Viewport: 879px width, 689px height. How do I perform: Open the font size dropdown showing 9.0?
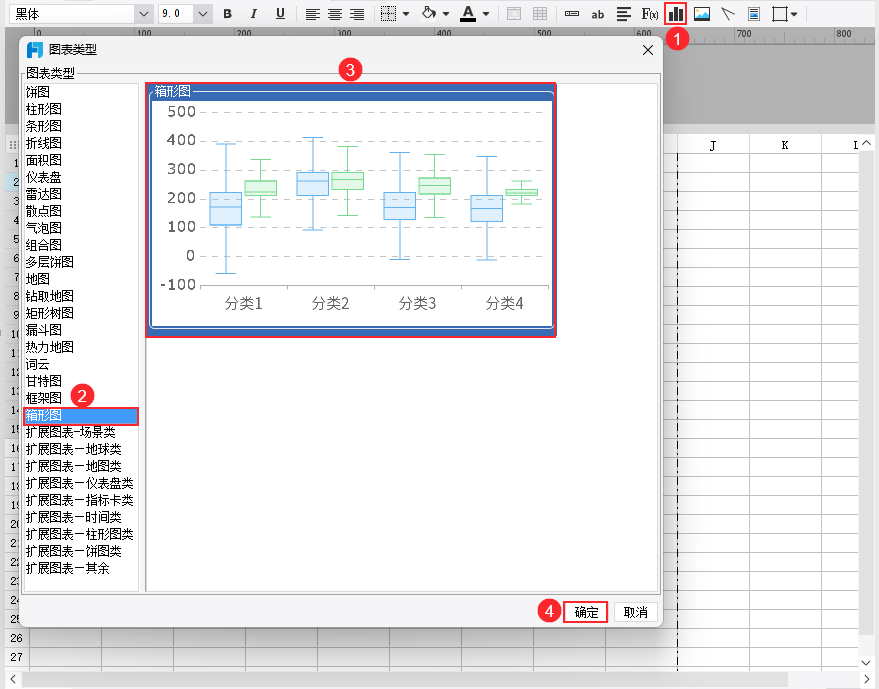tap(204, 14)
